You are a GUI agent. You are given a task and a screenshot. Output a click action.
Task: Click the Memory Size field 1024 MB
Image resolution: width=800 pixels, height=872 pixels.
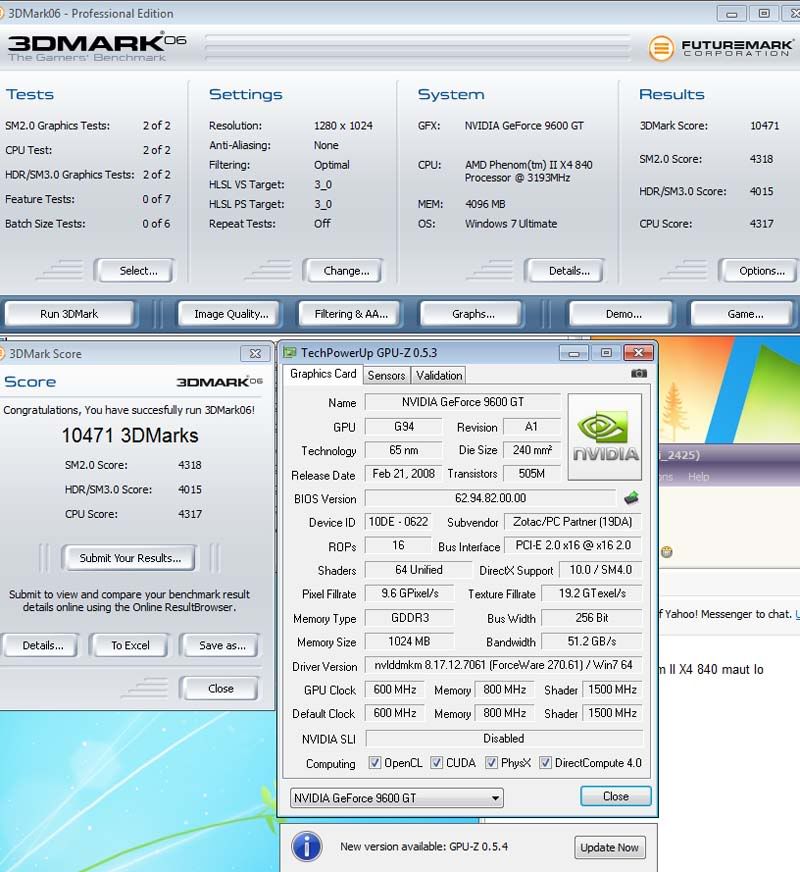[409, 641]
